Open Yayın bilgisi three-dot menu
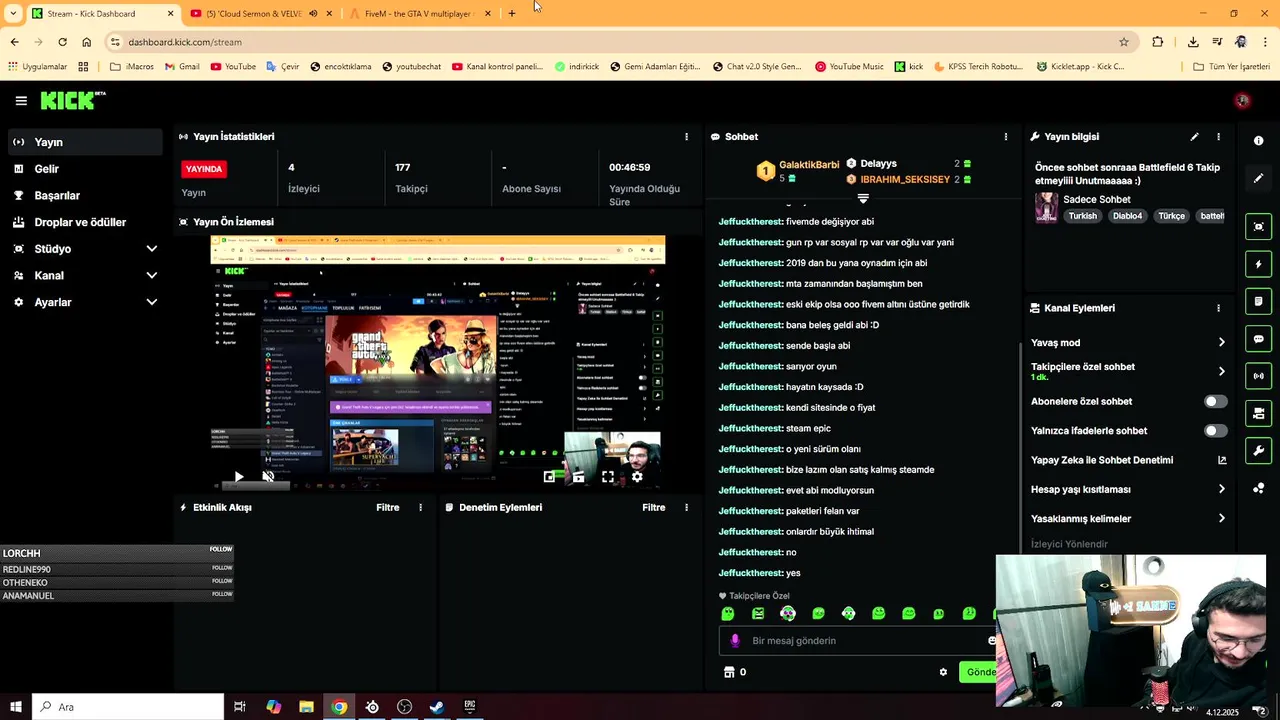This screenshot has height=720, width=1280. click(1218, 137)
